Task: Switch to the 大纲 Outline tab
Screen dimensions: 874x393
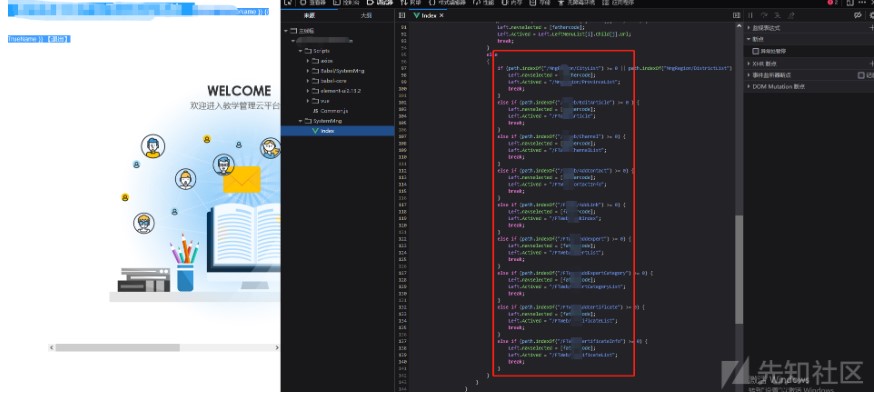Action: (x=366, y=16)
